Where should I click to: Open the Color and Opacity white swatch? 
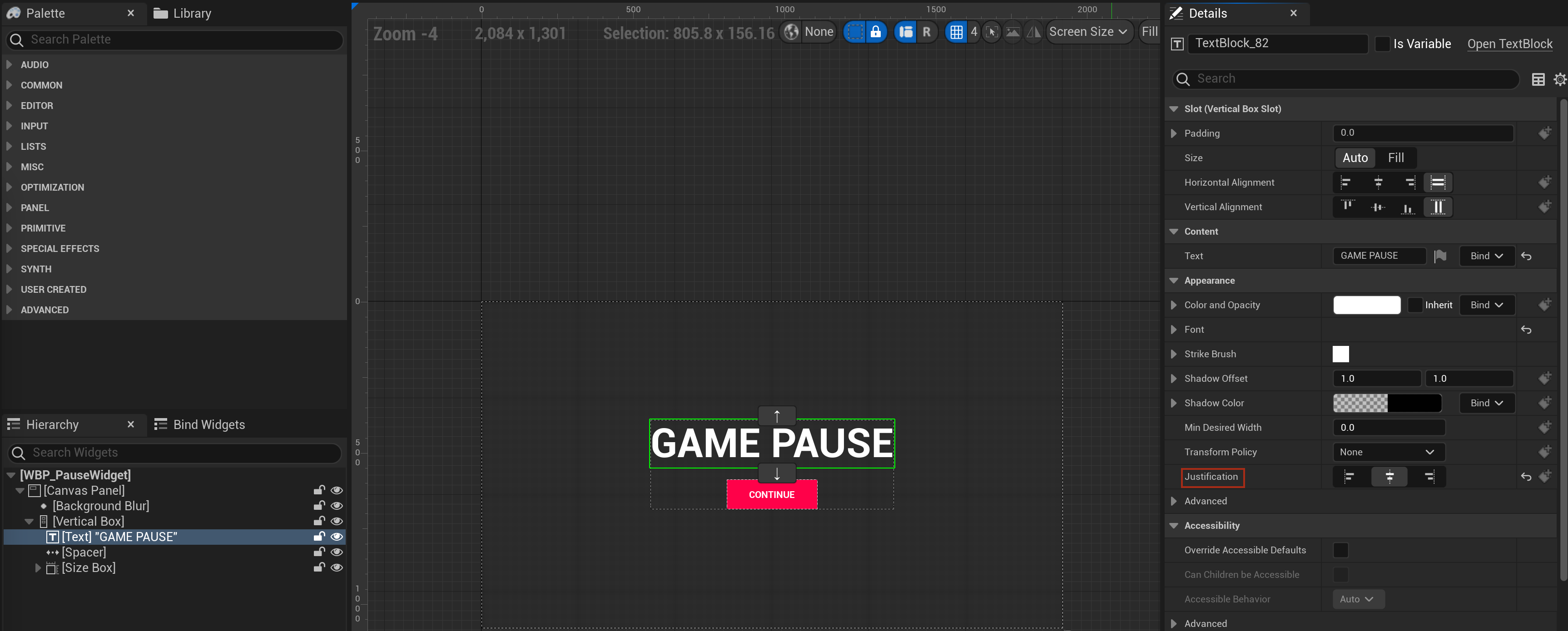[x=1366, y=305]
